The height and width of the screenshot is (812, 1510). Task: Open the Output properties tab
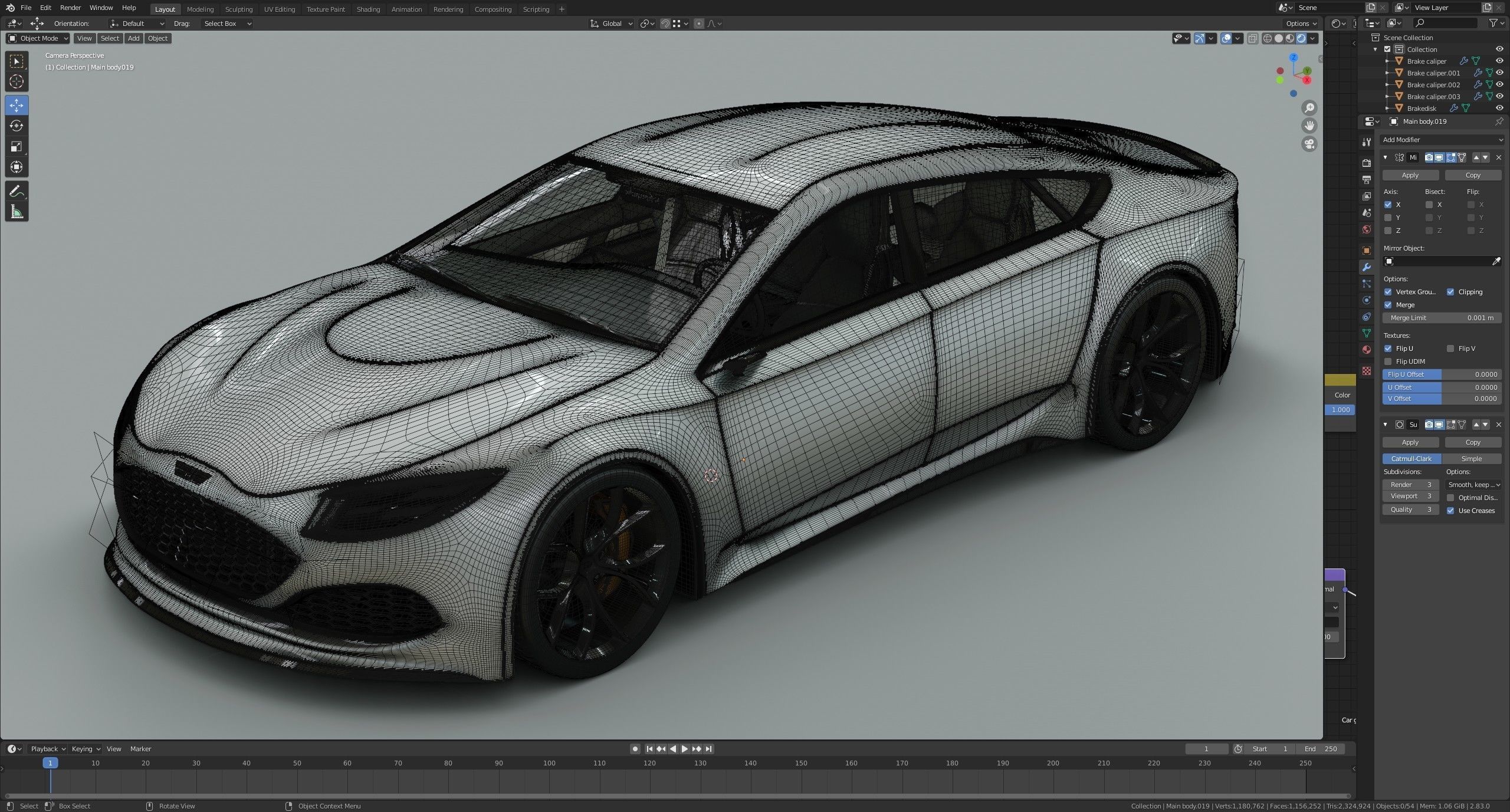tap(1367, 179)
